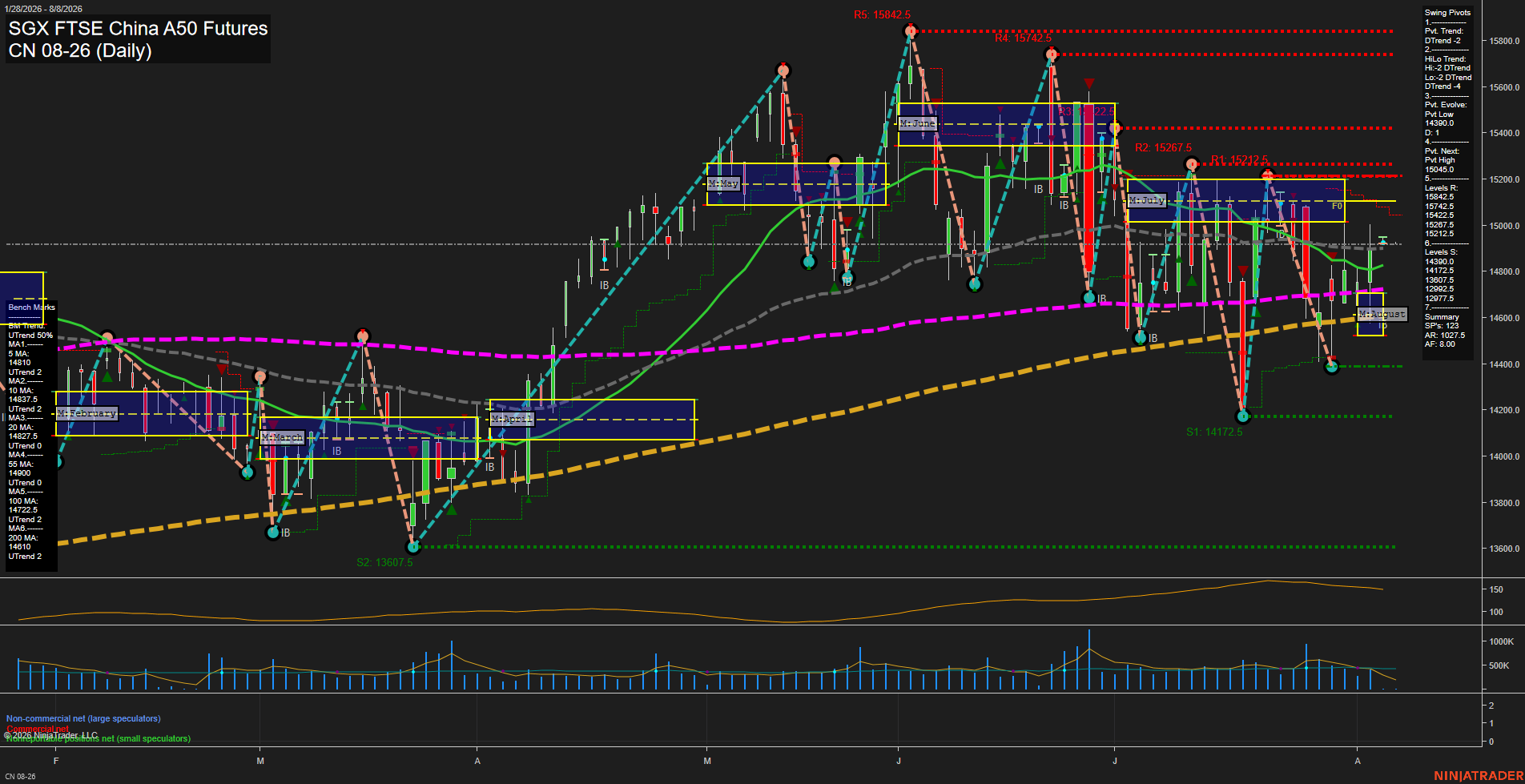Click the 150 value on indicator axis
1525x784 pixels.
pyautogui.click(x=1495, y=589)
